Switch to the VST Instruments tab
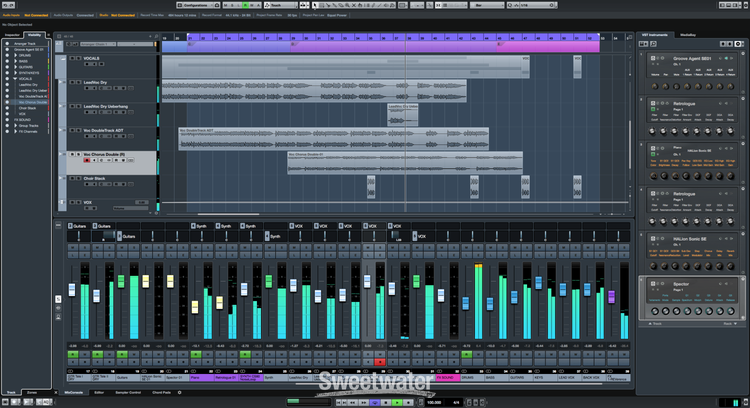Image resolution: width=750 pixels, height=408 pixels. coord(655,35)
